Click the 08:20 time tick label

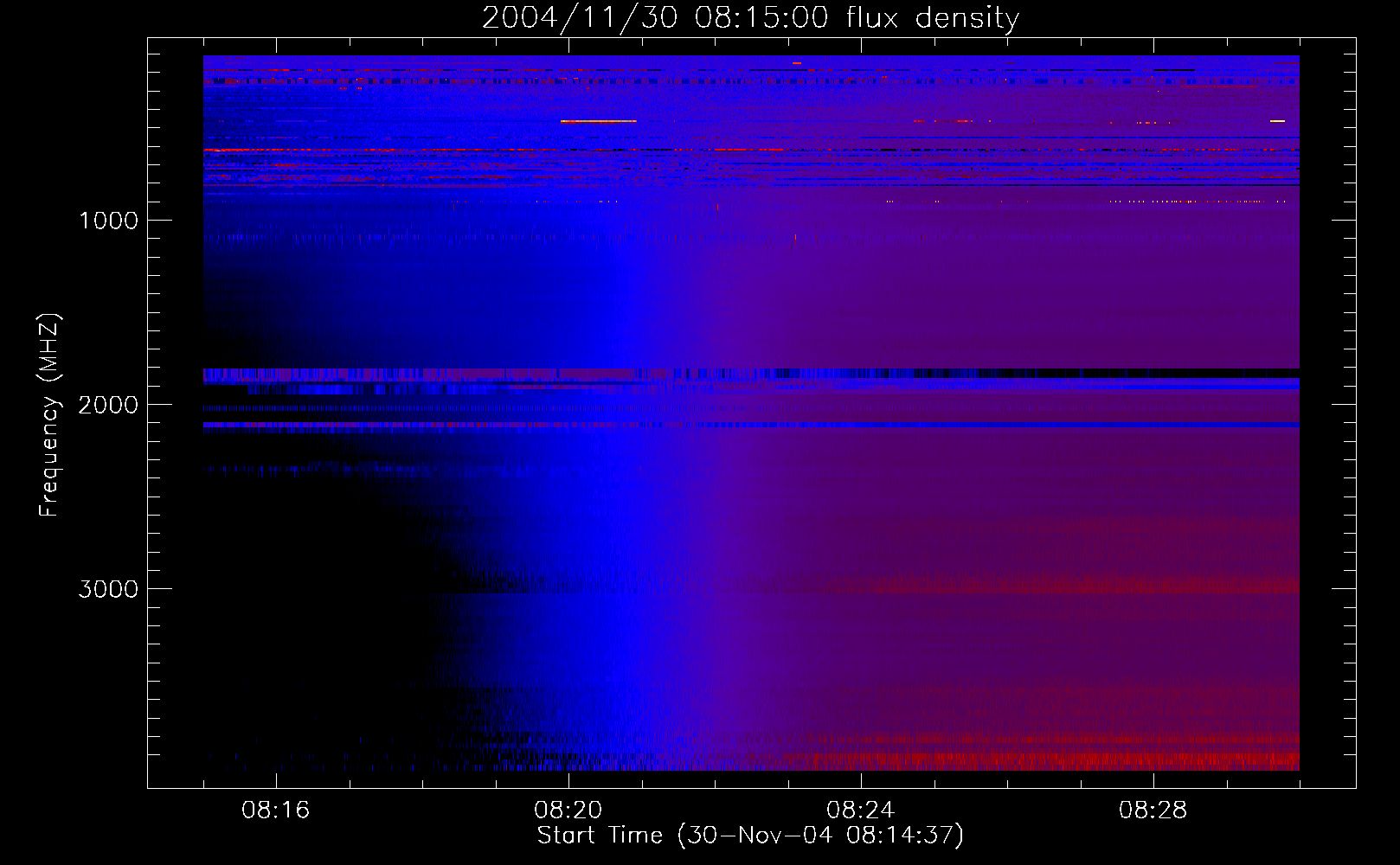(x=568, y=811)
